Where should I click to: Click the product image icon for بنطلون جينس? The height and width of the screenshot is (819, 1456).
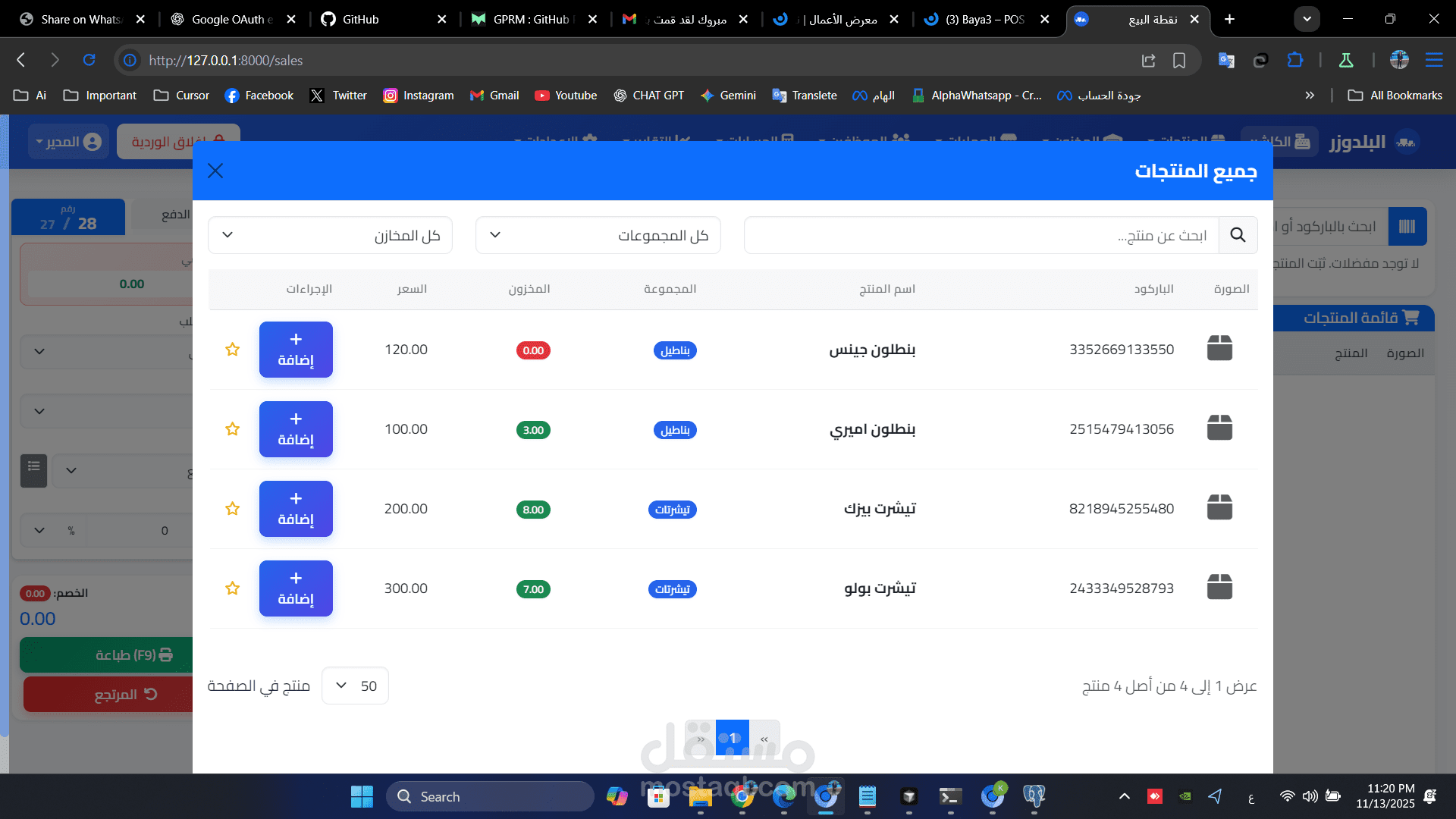coord(1219,348)
